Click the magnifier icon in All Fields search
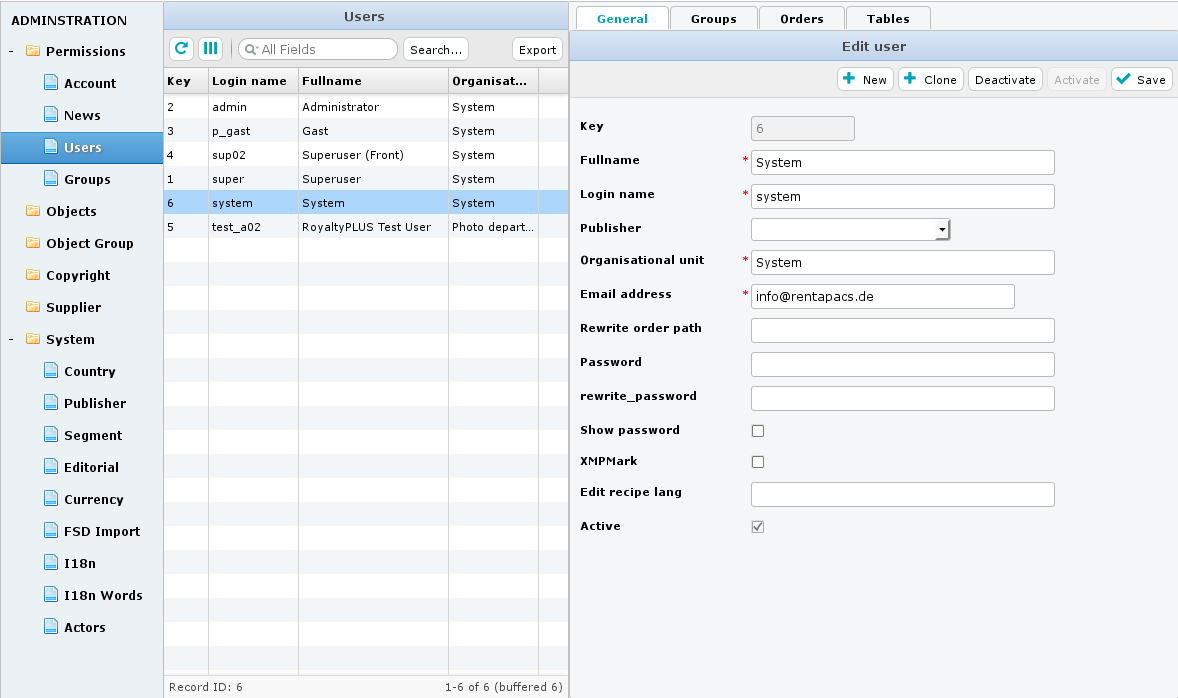The image size is (1178, 698). tap(250, 49)
